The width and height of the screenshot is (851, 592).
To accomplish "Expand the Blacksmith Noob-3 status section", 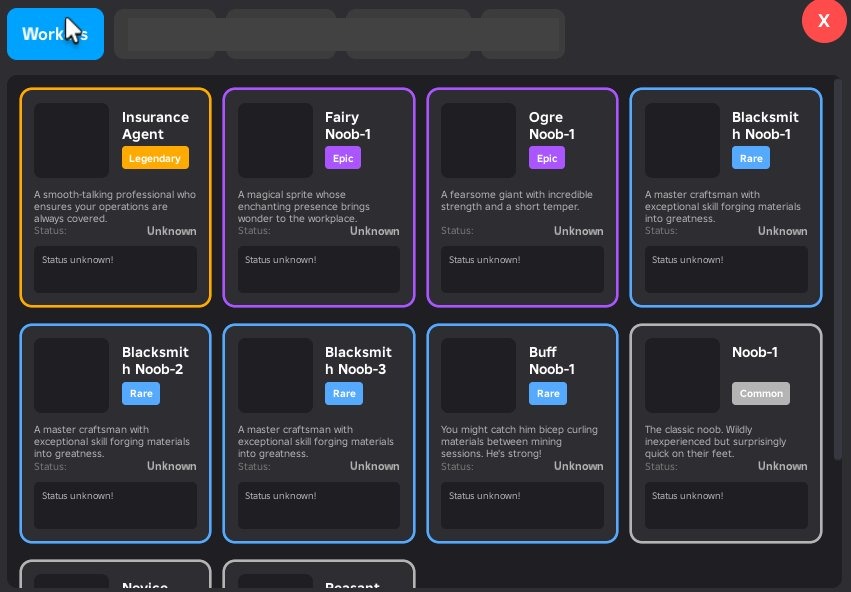I will tap(319, 505).
